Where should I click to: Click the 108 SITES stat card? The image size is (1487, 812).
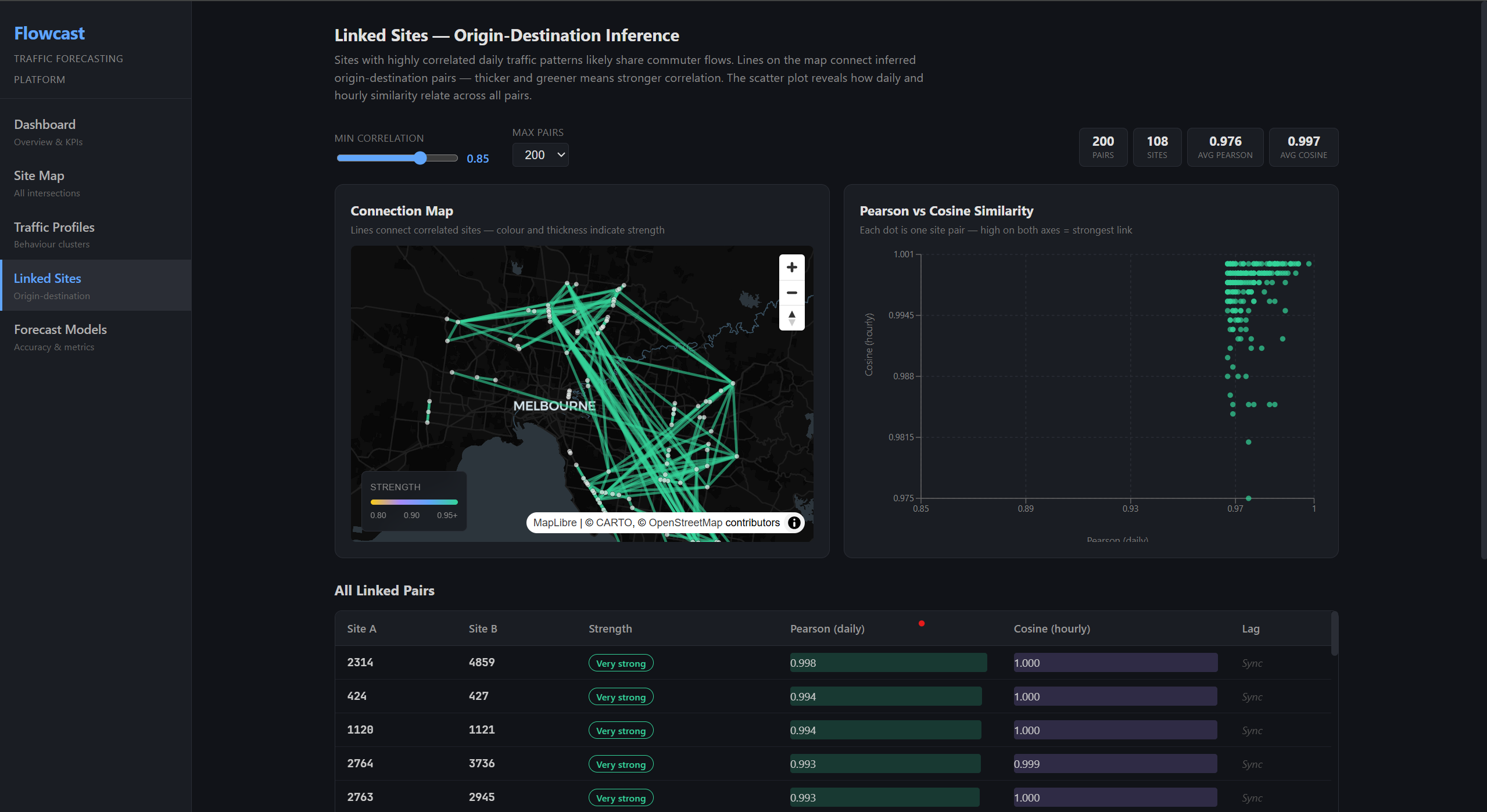pyautogui.click(x=1156, y=147)
